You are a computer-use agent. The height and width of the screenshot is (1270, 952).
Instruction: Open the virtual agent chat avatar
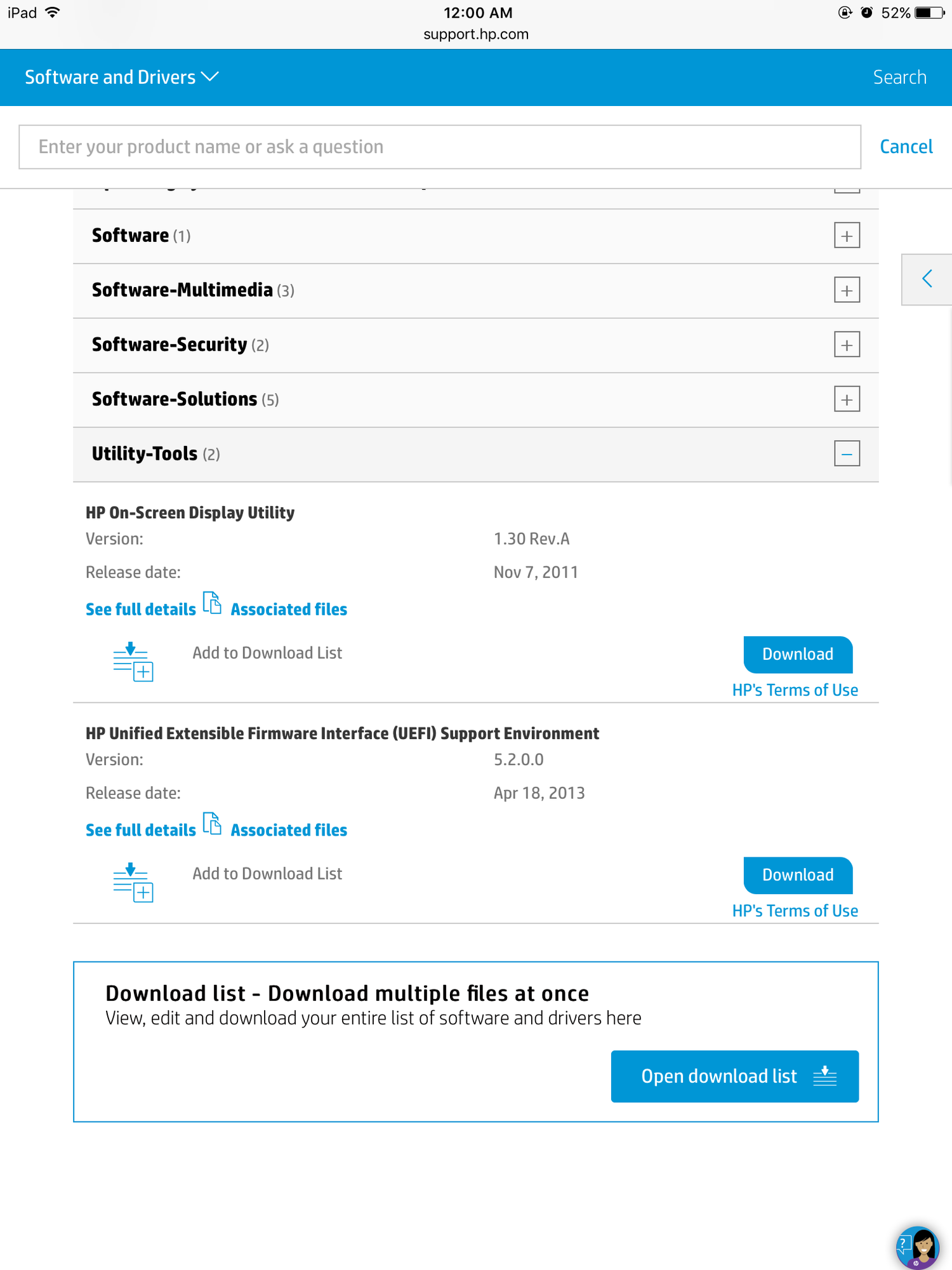click(x=917, y=1248)
